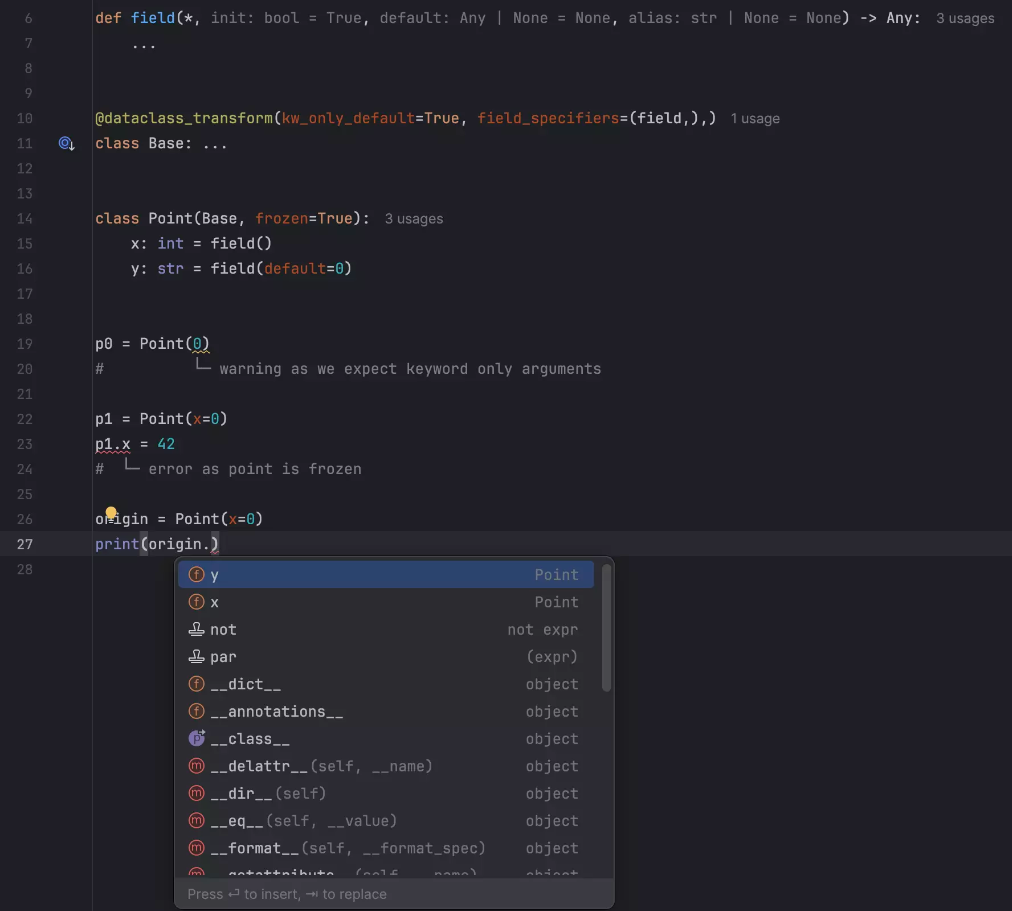The width and height of the screenshot is (1012, 911).
Task: Click the 'Press ↵ to insert' popup hint
Action: click(x=287, y=894)
